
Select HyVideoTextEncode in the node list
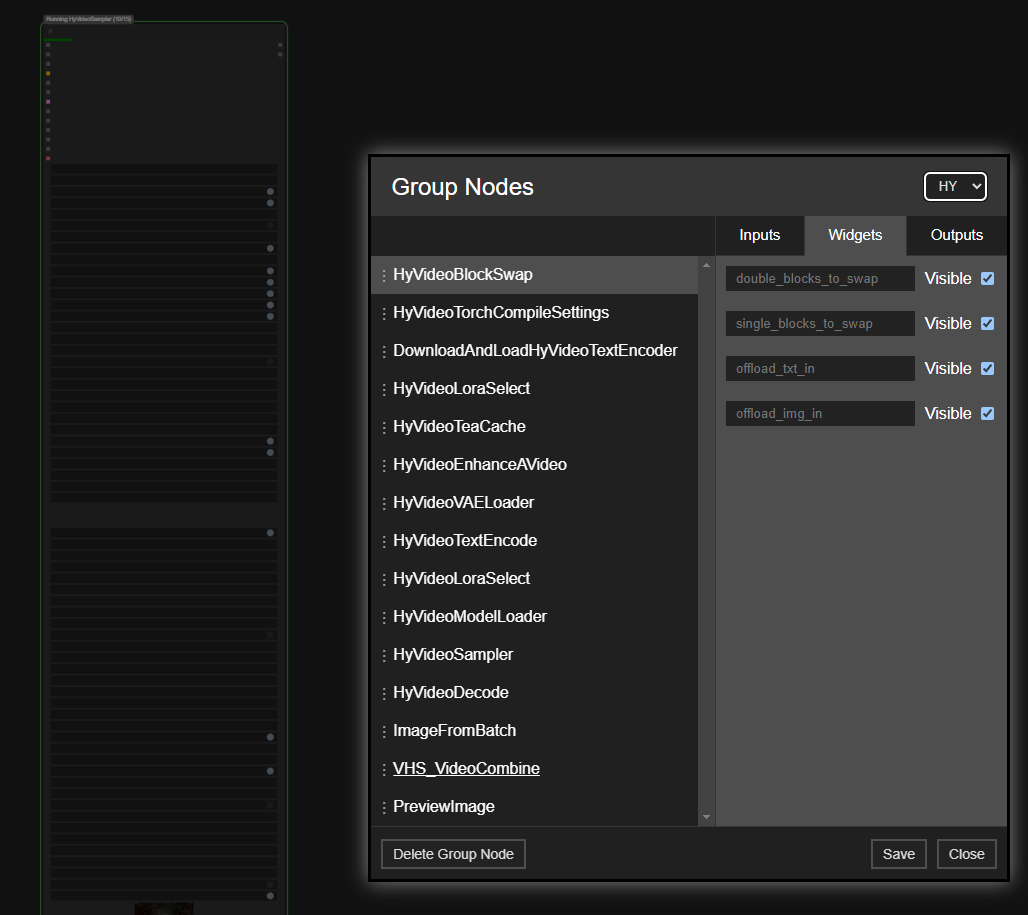coord(534,541)
